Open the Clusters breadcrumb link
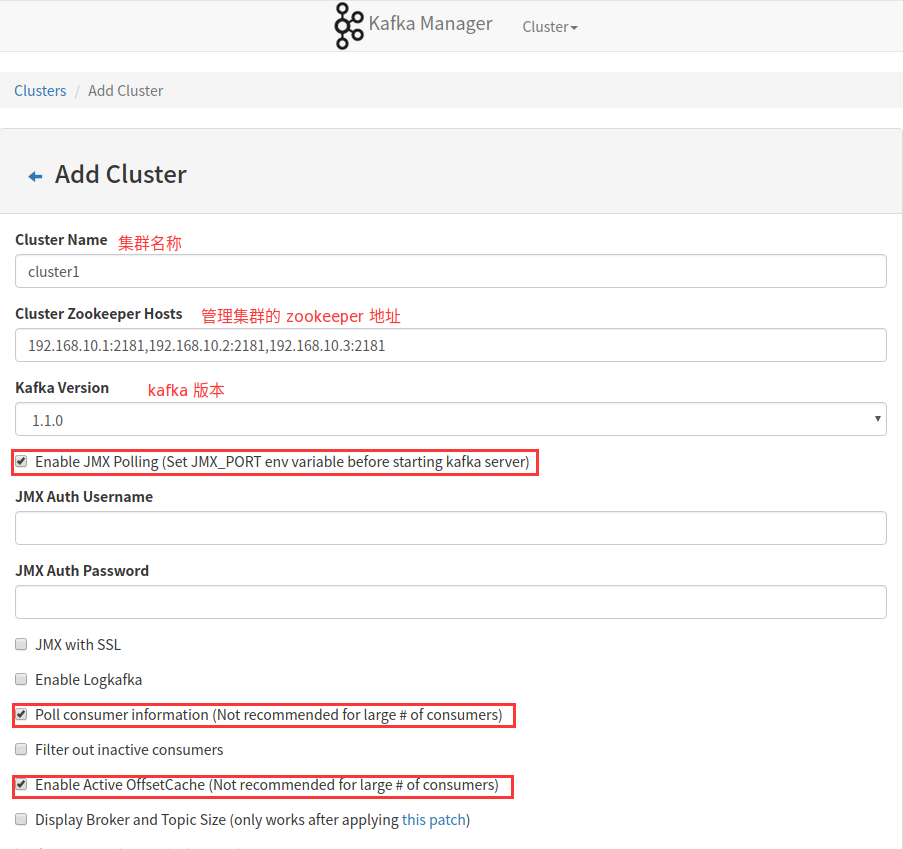This screenshot has height=849, width=903. (x=40, y=90)
